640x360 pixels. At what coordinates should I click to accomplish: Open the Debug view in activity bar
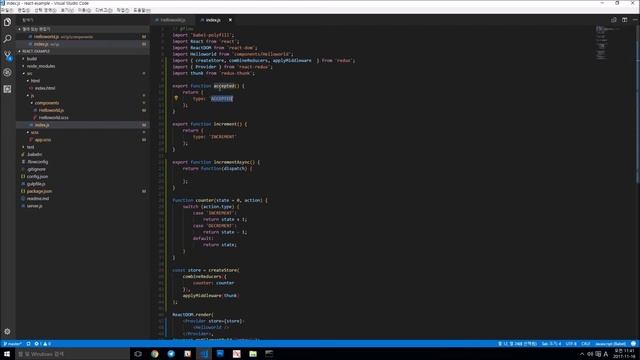(x=7, y=73)
